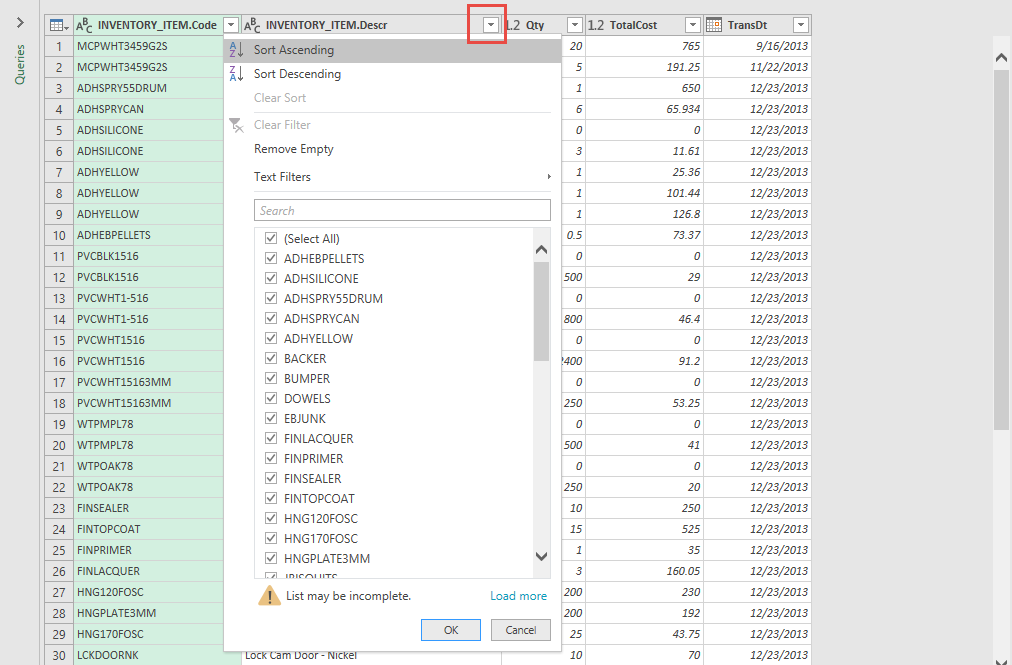Click the Load more link

click(518, 596)
